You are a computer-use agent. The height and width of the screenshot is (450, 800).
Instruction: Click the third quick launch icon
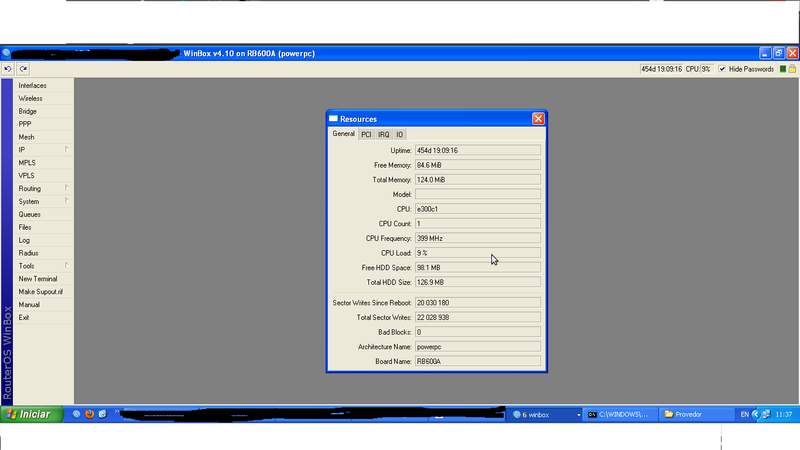click(x=103, y=414)
